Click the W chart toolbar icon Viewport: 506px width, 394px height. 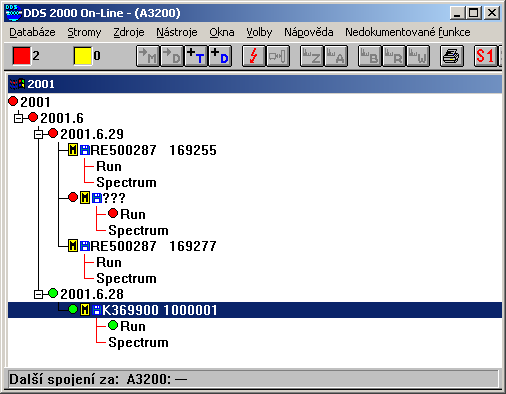(418, 56)
